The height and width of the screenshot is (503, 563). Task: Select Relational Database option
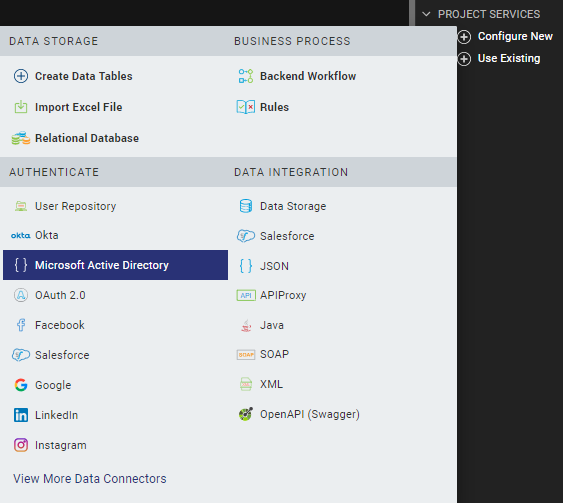coord(87,138)
